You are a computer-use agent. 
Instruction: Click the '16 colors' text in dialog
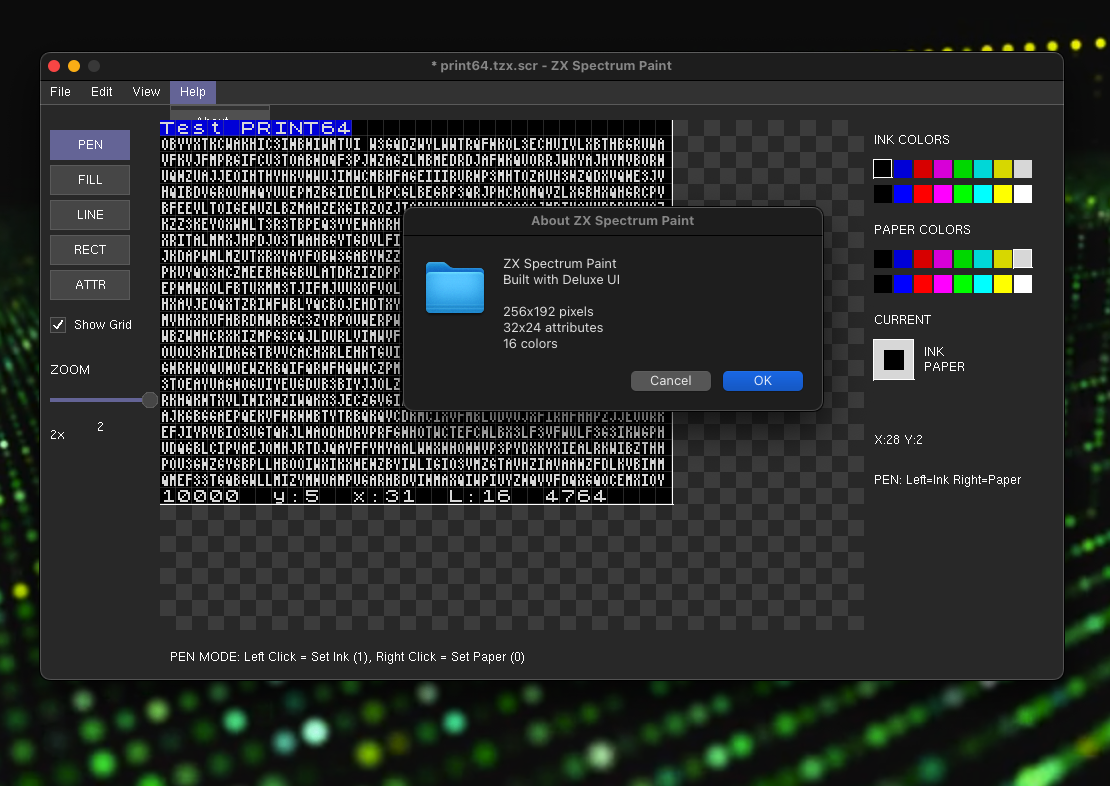(x=530, y=344)
